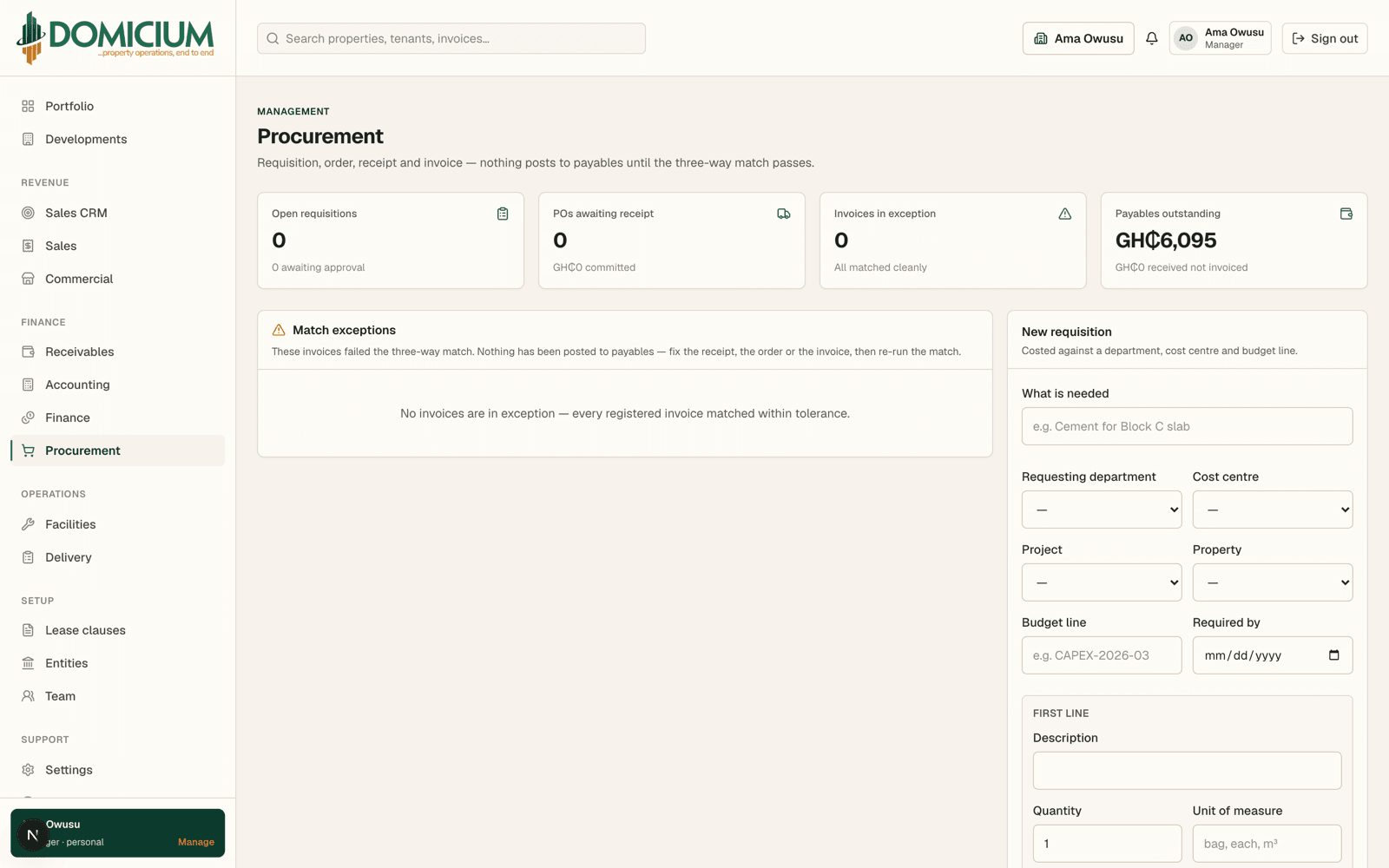This screenshot has height=868, width=1389.
Task: Click 'GH₵0 received not invoiced' text
Action: [x=1182, y=267]
